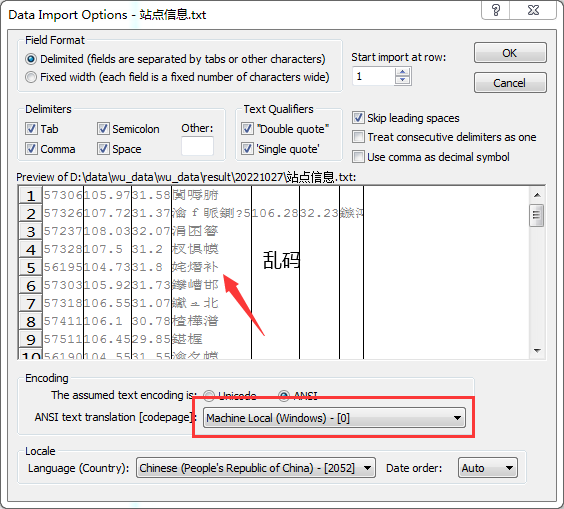Click the Other delimiter input field
Viewport: 564px width, 509px height.
coord(197,146)
